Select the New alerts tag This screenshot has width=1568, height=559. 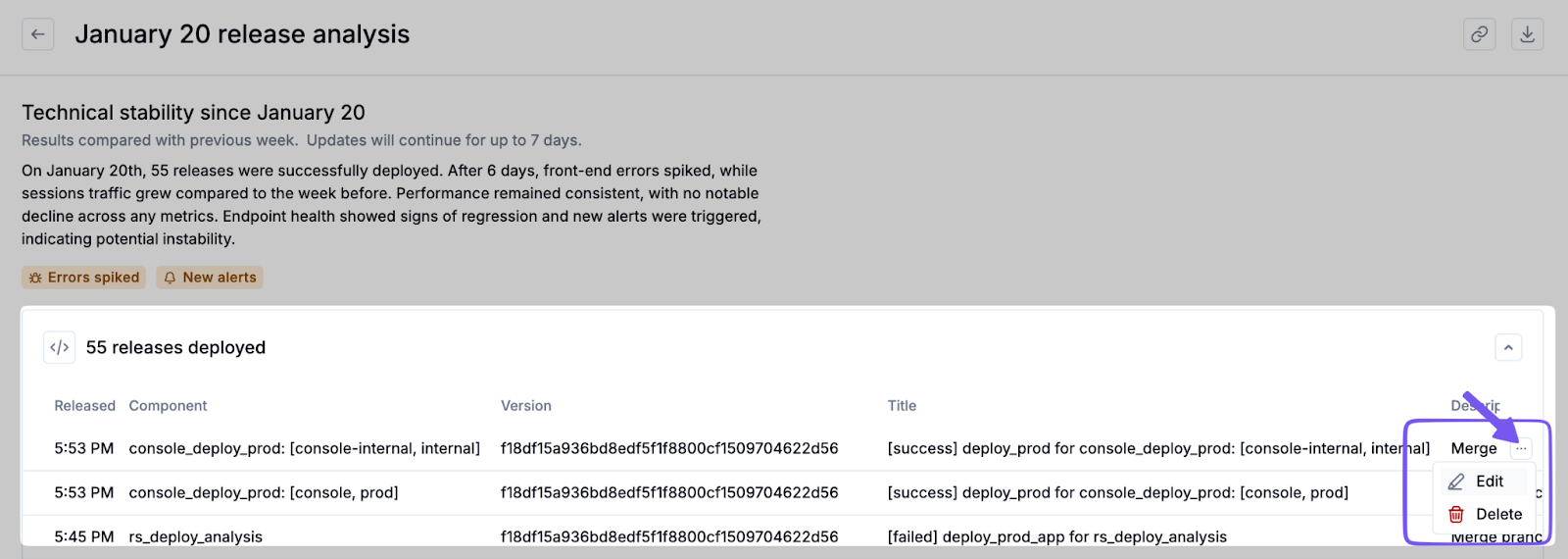coord(210,278)
